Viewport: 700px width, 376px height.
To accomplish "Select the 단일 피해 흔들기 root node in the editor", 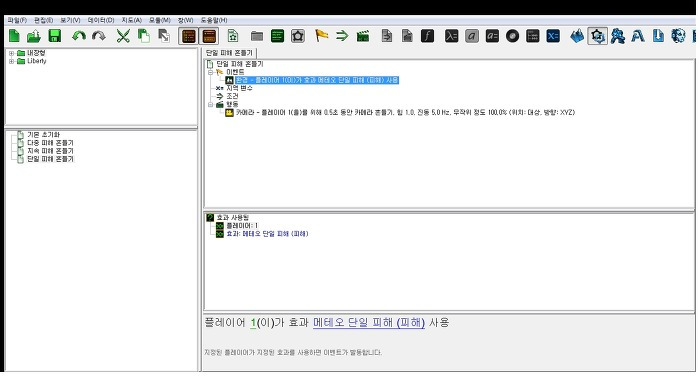I will pos(240,64).
